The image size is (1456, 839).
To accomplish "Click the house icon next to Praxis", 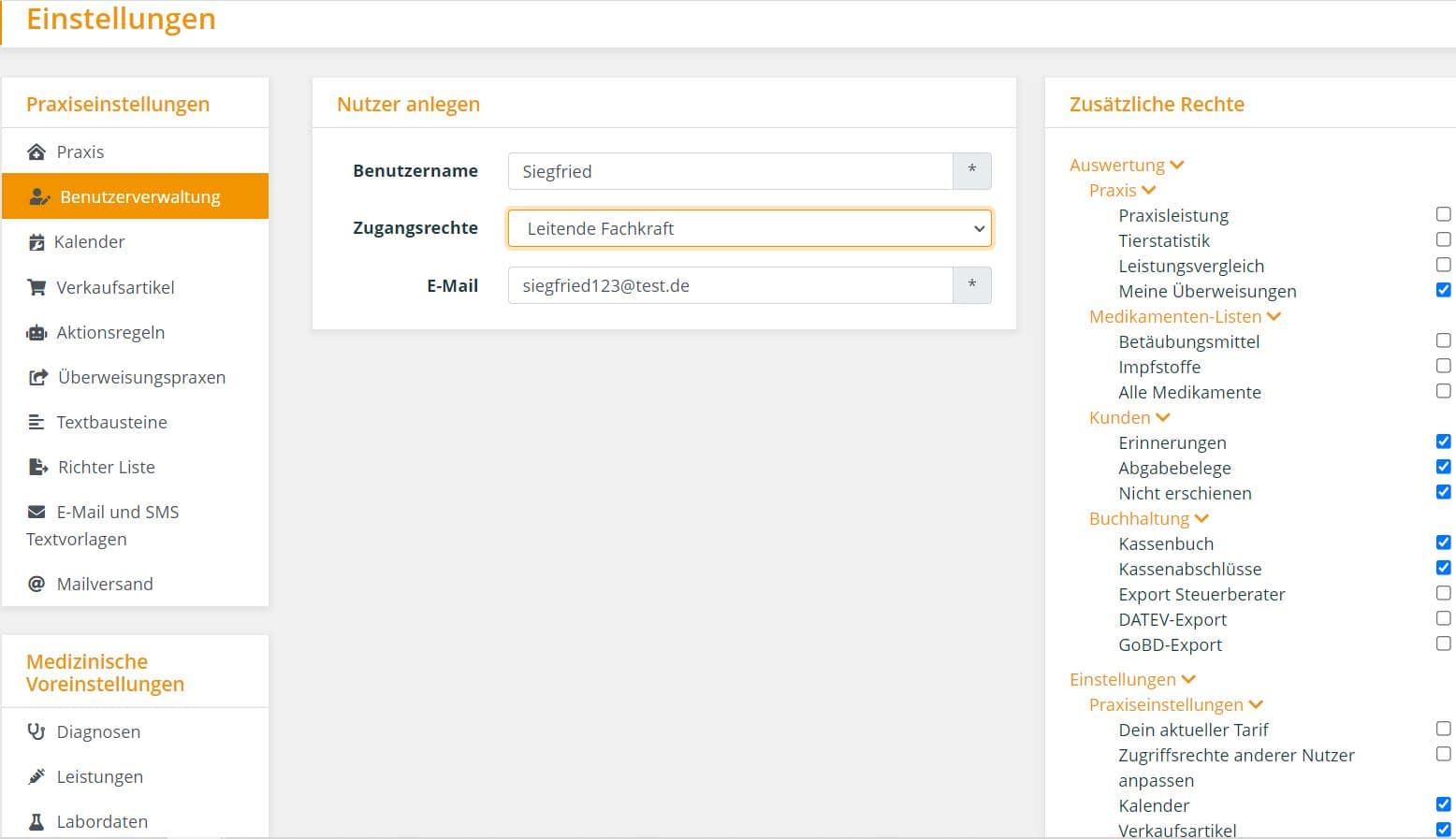I will point(36,152).
